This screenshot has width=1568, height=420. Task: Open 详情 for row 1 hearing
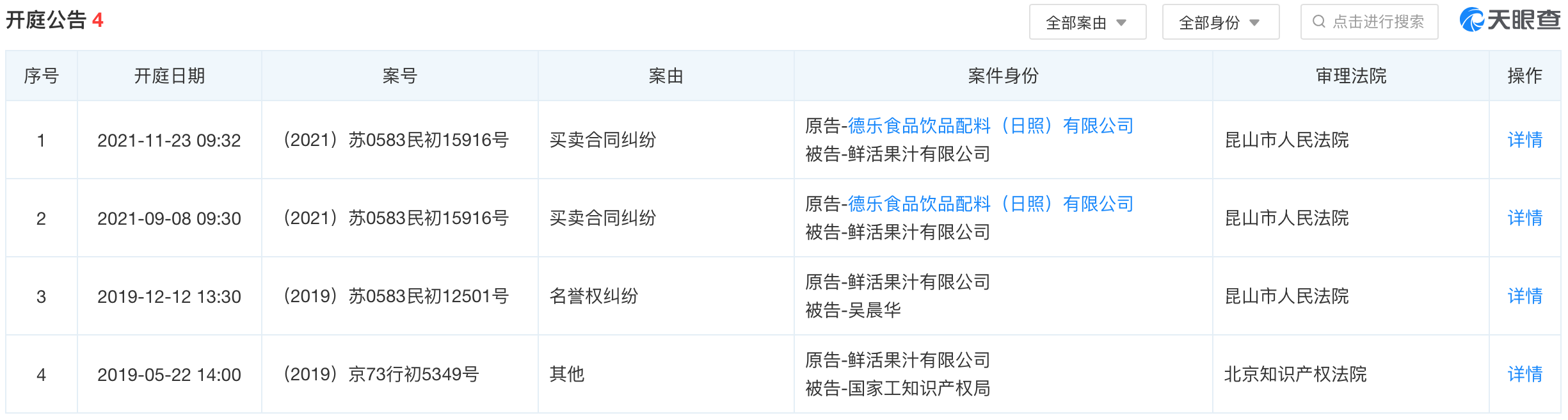coord(1524,140)
